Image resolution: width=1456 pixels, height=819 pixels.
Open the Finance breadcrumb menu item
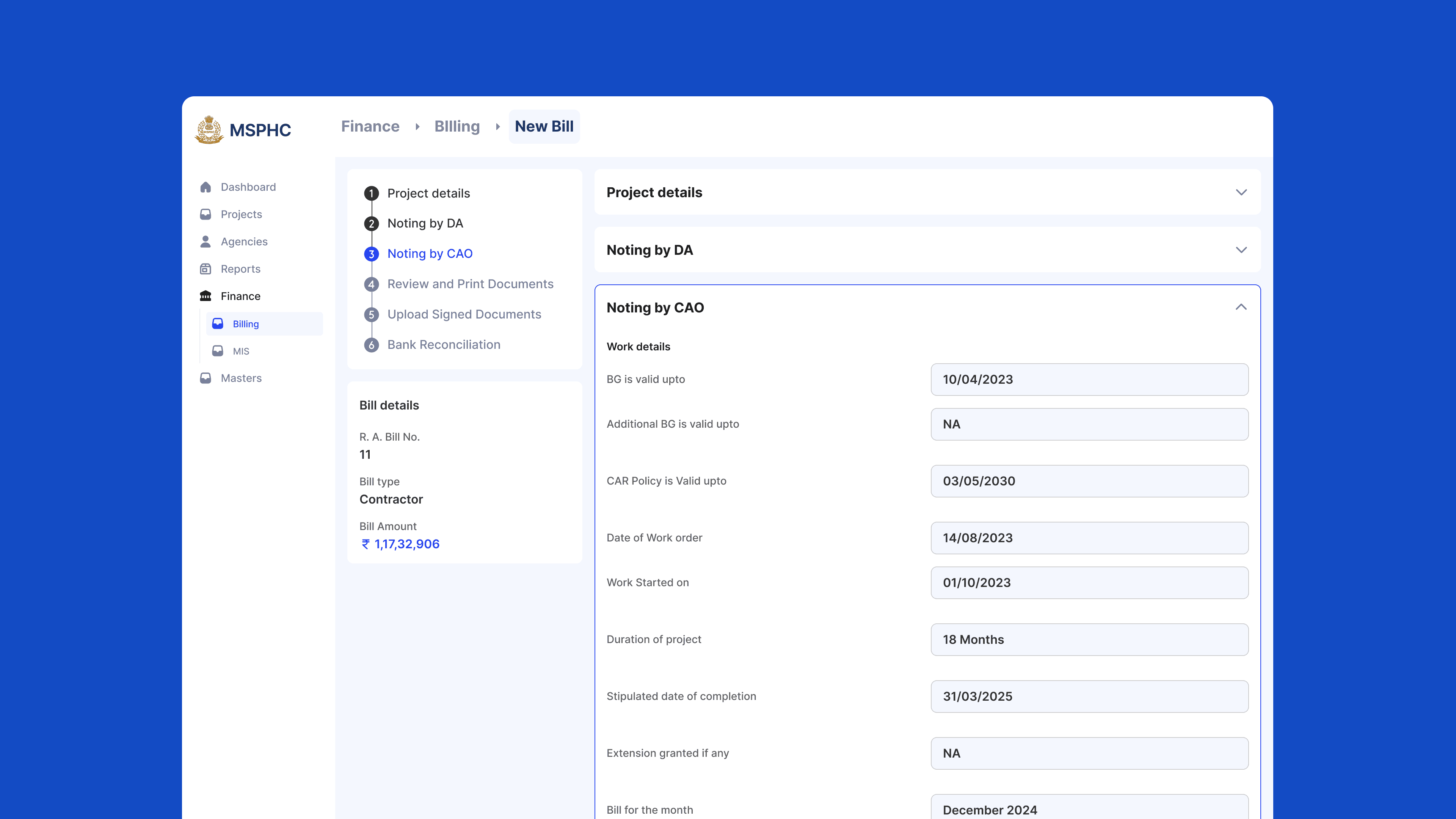click(370, 126)
